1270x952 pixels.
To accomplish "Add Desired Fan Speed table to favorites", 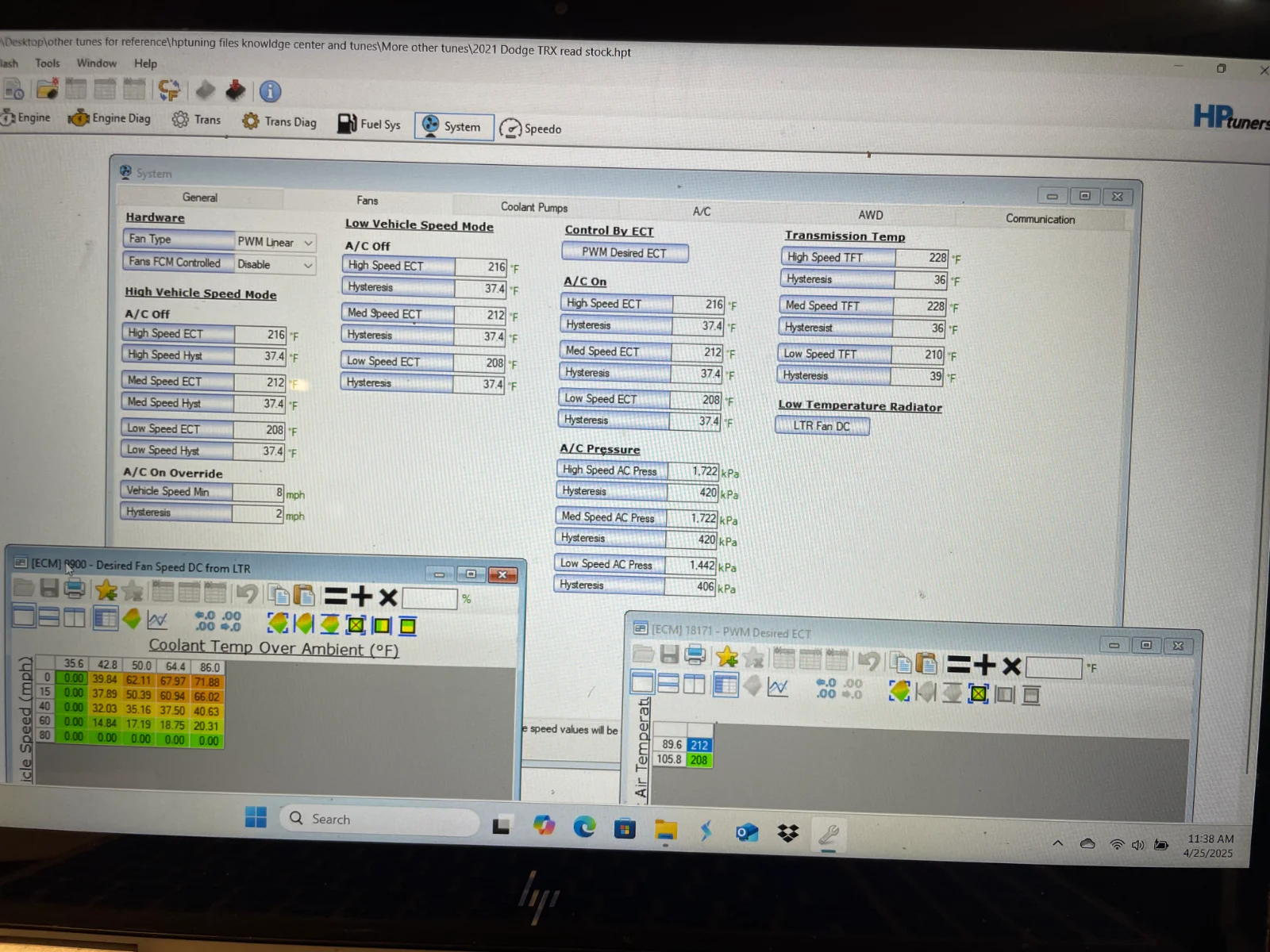I will (106, 589).
